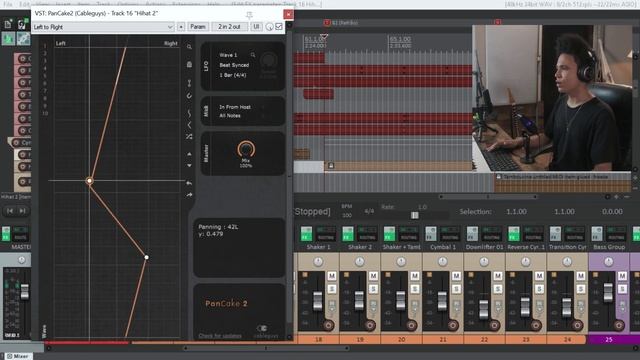Select the smooth curve S-shape tool

tap(189, 113)
